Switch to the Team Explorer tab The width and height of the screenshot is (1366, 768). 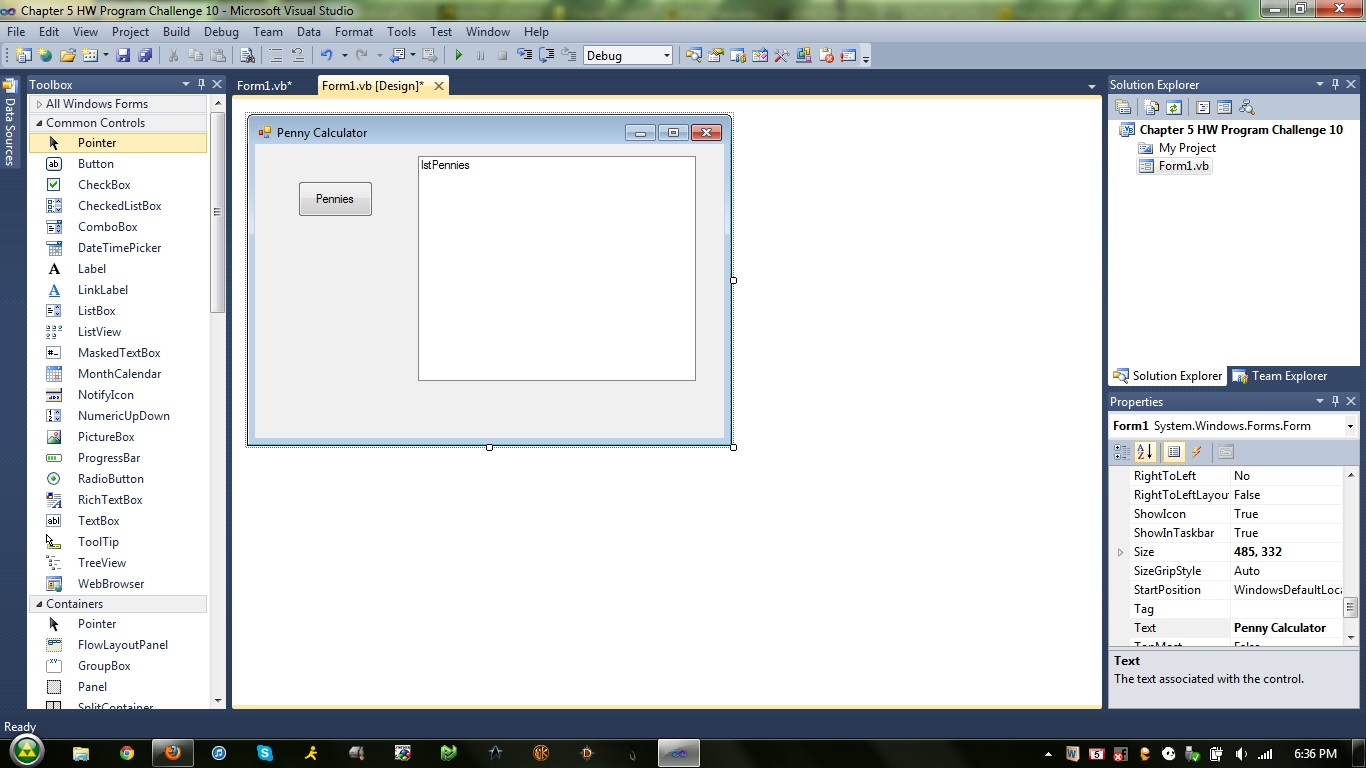tap(1288, 375)
